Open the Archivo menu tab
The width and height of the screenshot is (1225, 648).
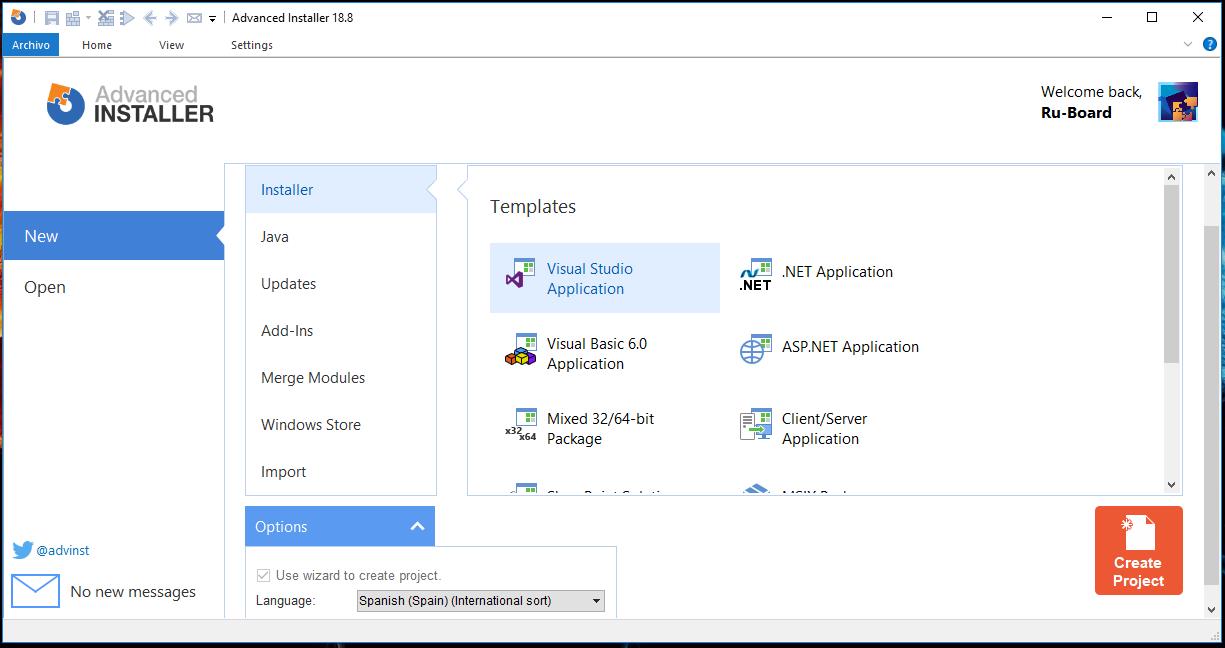31,45
